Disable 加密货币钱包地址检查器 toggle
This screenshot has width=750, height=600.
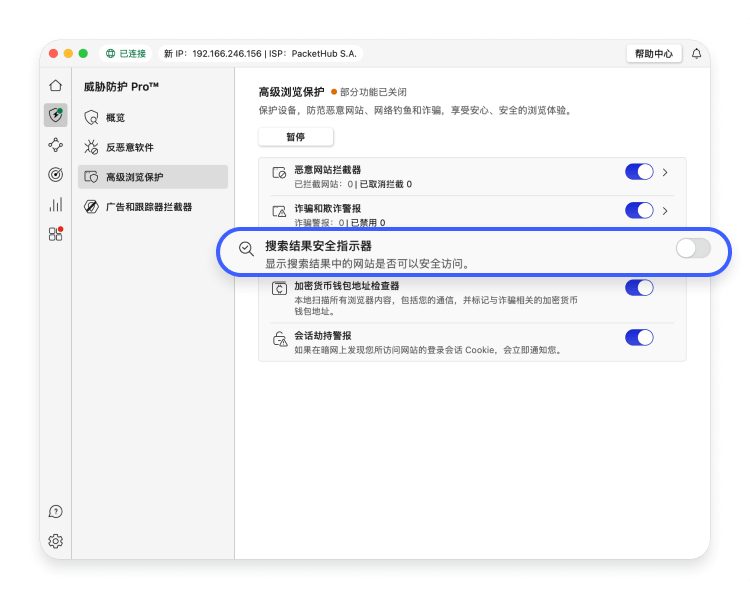639,288
